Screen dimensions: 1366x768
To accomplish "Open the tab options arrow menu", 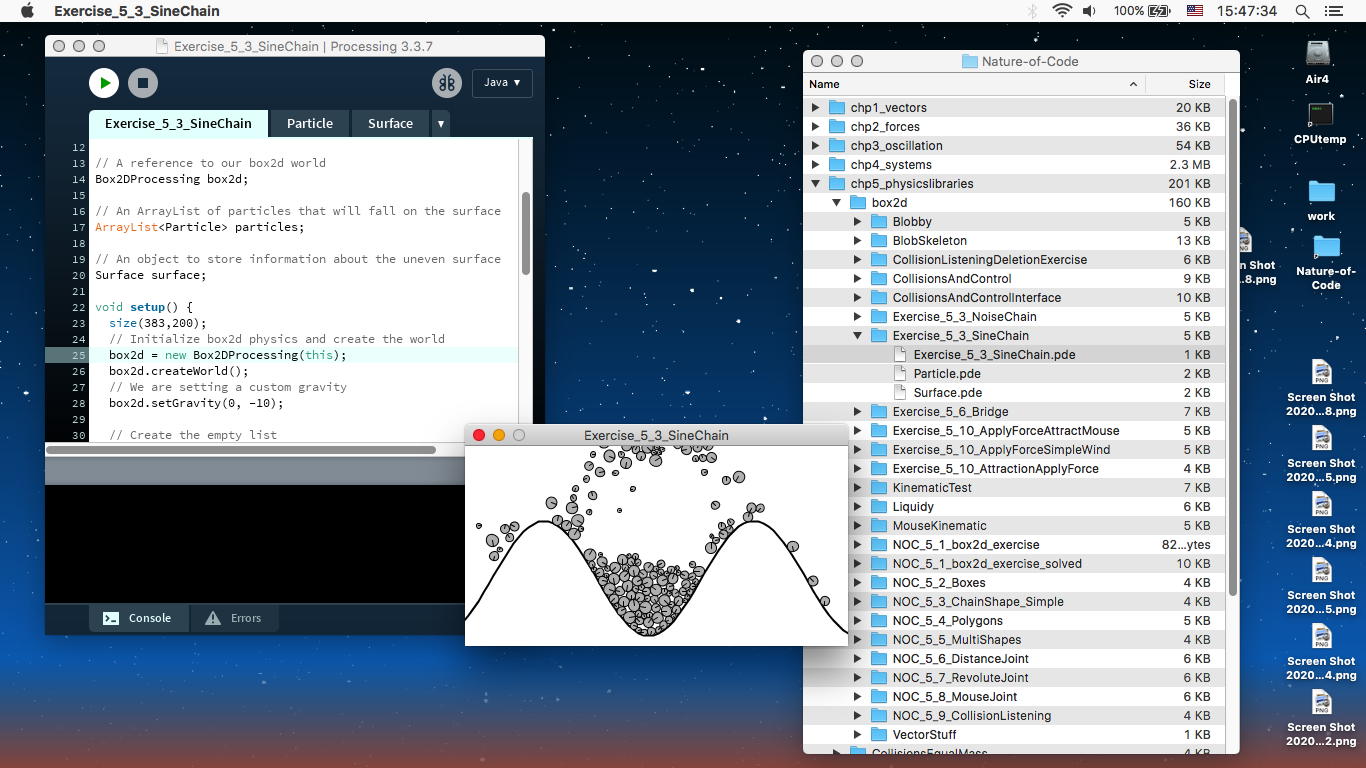I will point(440,123).
